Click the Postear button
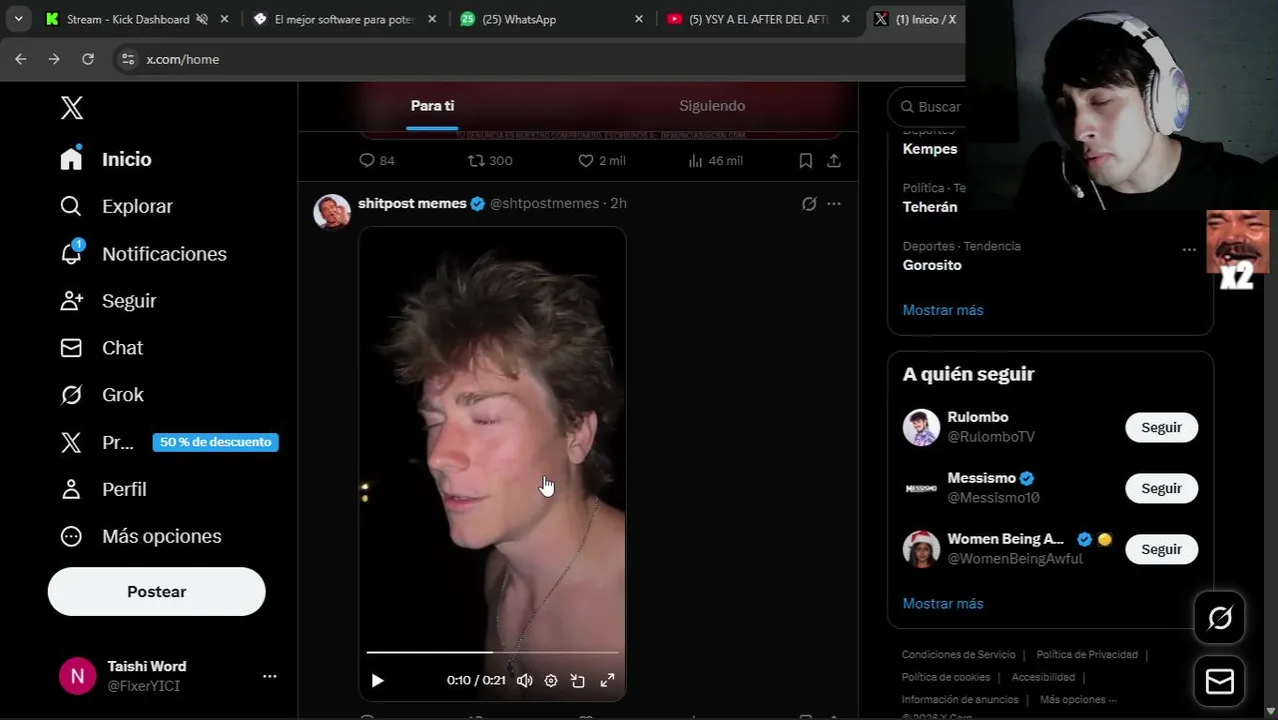1278x720 pixels. click(x=156, y=592)
